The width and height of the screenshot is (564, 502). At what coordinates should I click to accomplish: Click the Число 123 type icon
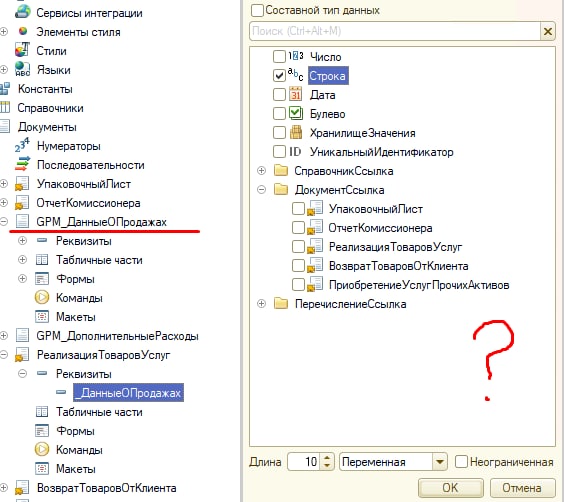pos(296,56)
